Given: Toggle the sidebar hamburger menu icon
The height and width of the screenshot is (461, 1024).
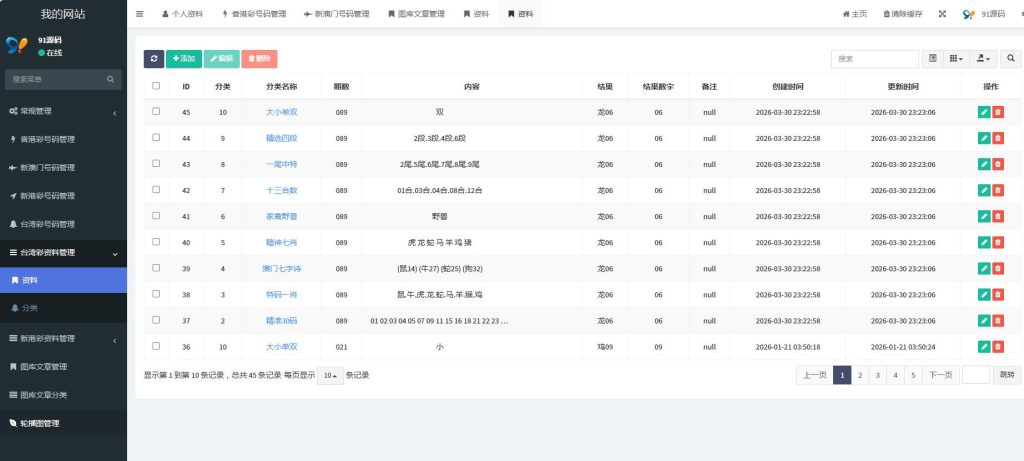Looking at the screenshot, I should (140, 14).
